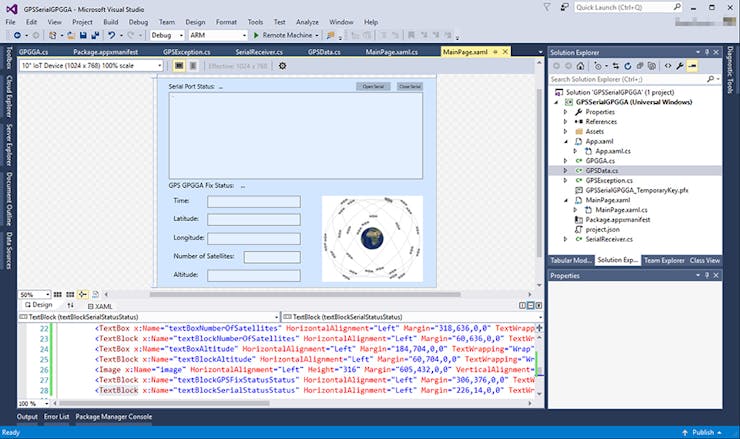Select the satellite globe image in designer

coord(372,239)
